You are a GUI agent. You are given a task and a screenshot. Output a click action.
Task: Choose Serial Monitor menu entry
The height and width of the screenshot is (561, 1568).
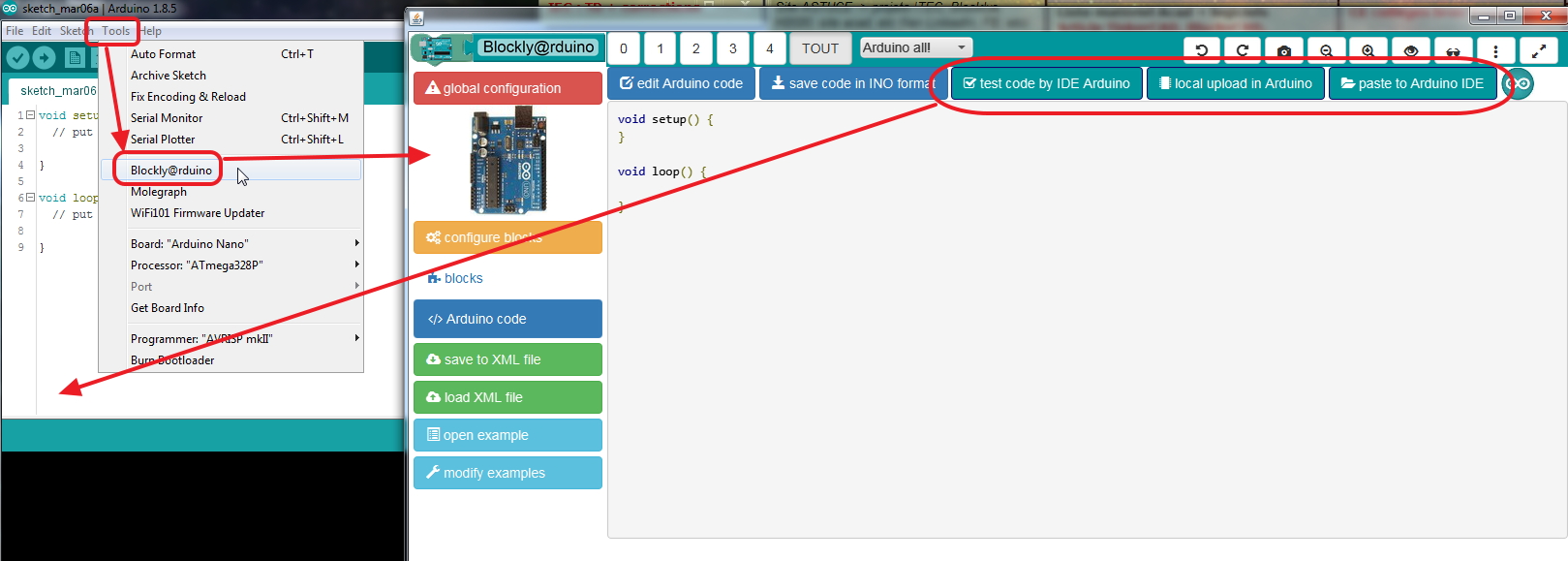click(x=167, y=118)
